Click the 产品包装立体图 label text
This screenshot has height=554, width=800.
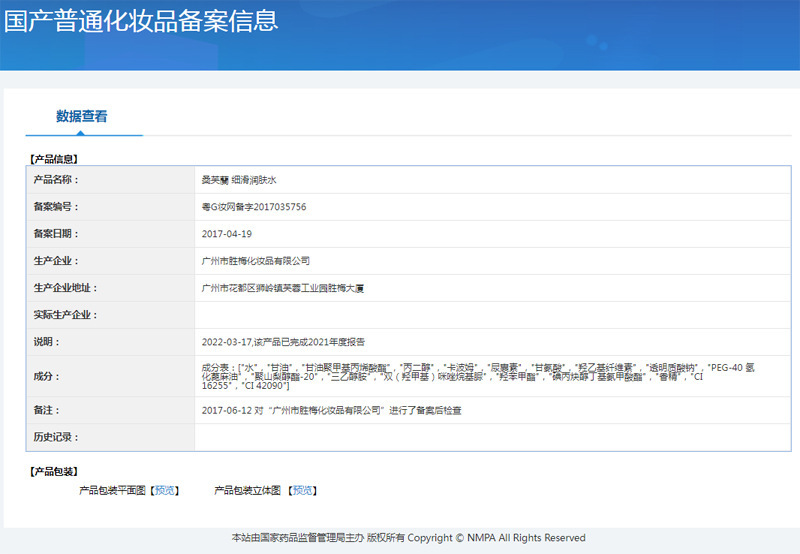247,490
